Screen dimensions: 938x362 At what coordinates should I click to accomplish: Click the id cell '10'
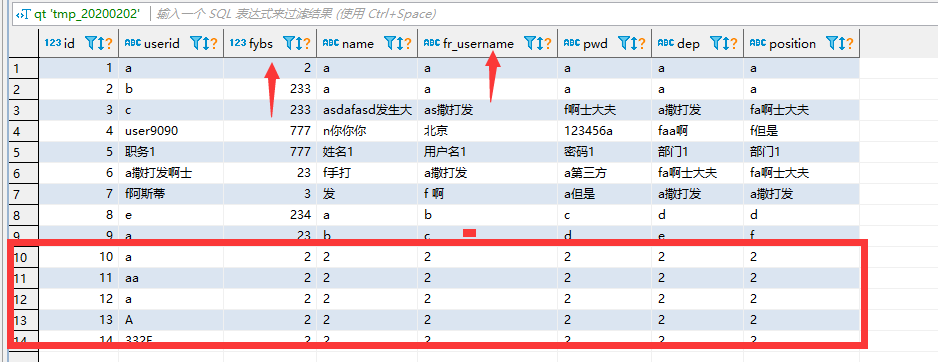[x=79, y=257]
